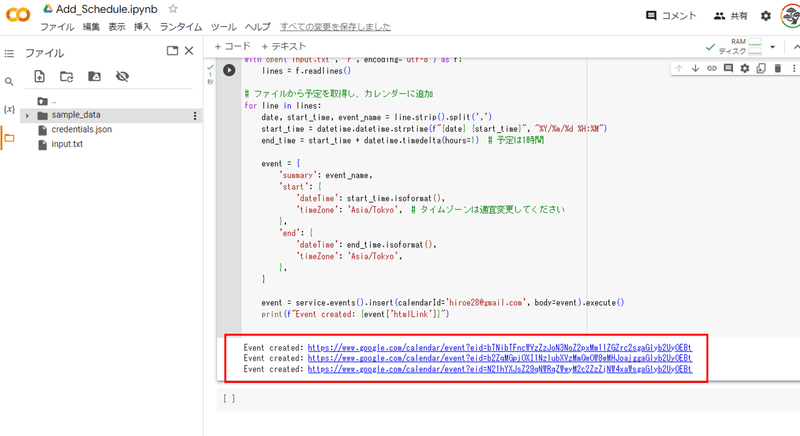Add comment to cell icon

point(729,68)
